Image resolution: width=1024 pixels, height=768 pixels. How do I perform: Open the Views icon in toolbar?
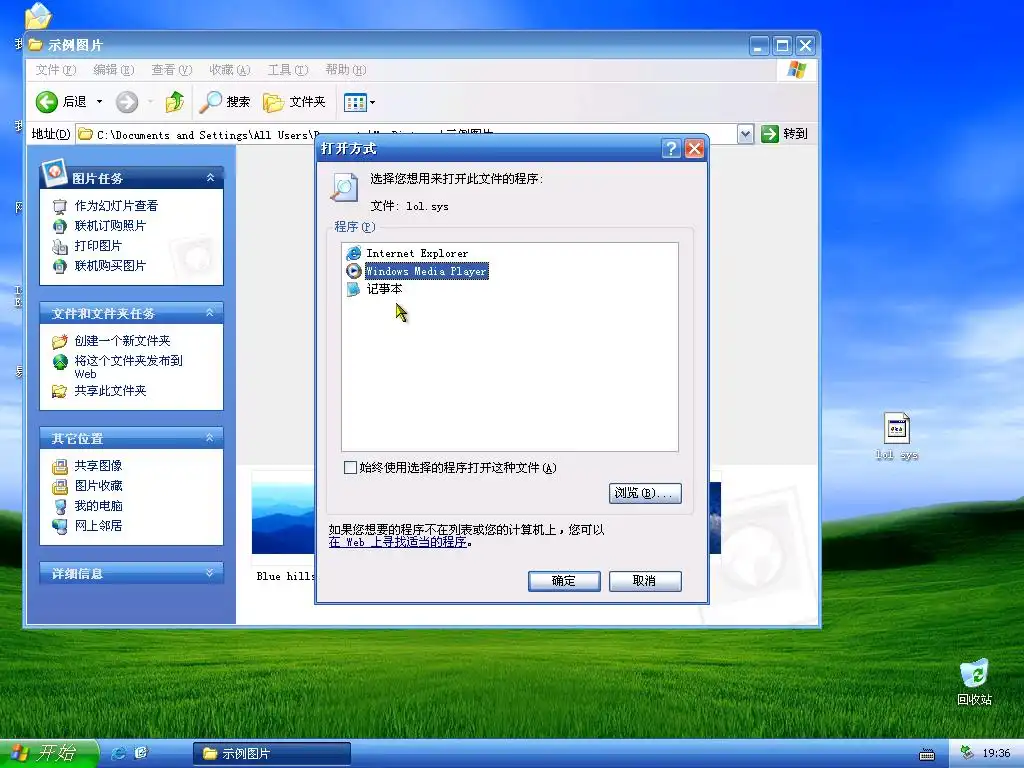click(x=355, y=102)
